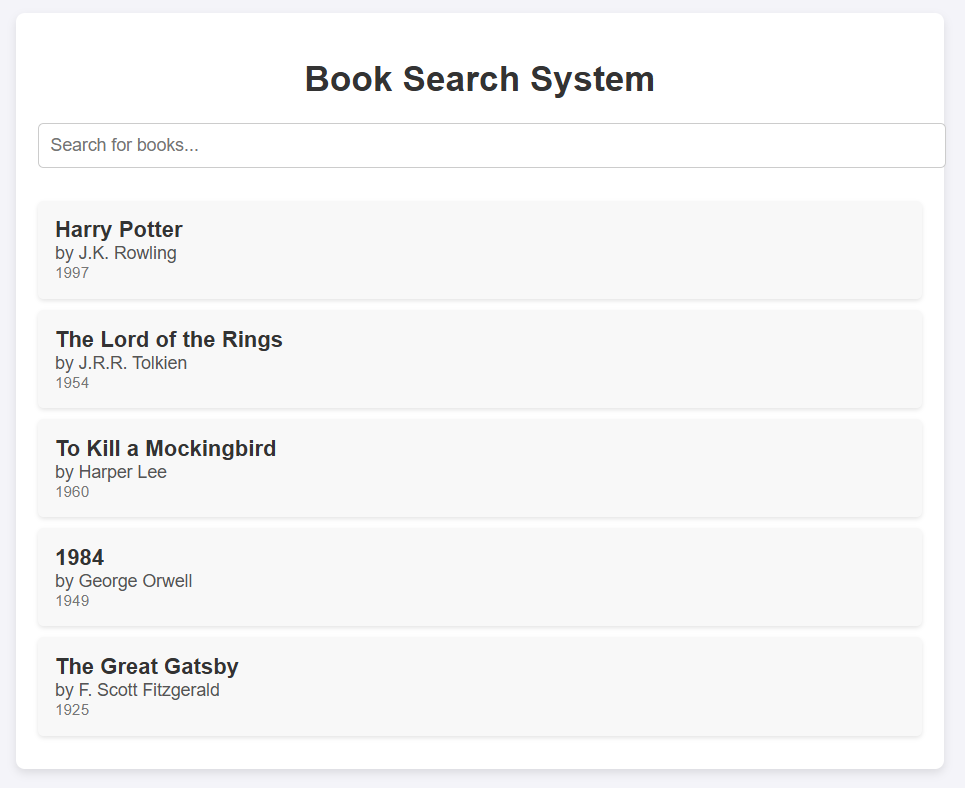Click The Great Gatsby title
Image resolution: width=965 pixels, height=788 pixels.
147,666
